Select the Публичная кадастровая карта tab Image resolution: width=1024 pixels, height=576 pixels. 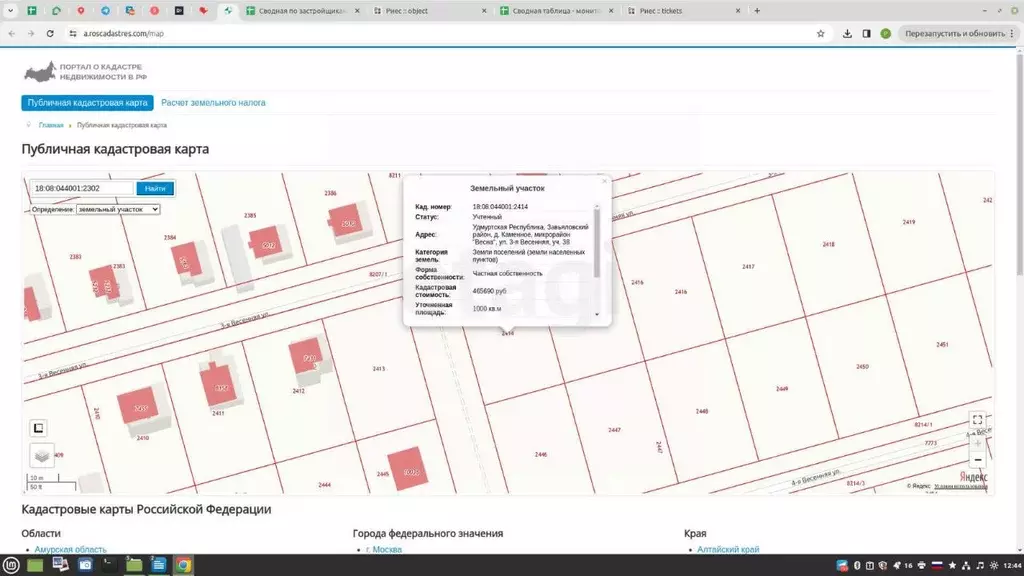coord(88,103)
